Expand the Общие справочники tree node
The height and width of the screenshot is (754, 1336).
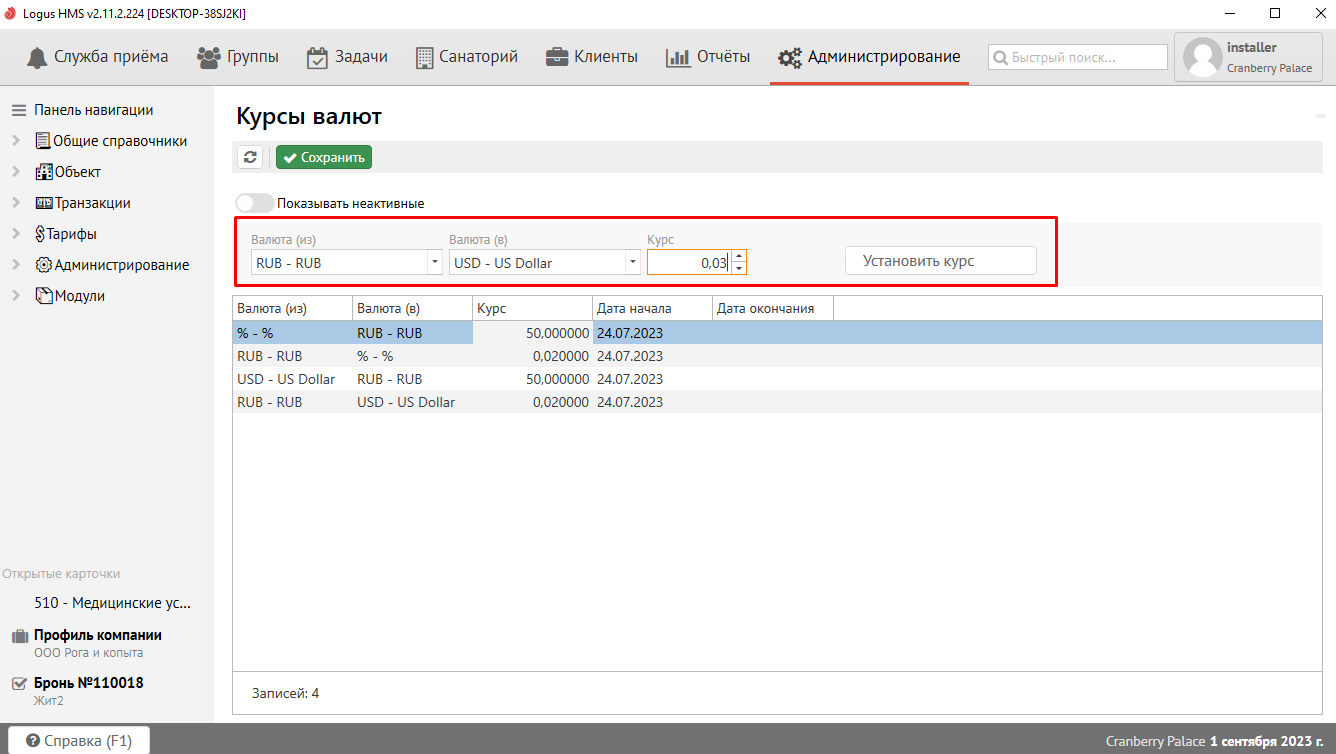tap(16, 141)
